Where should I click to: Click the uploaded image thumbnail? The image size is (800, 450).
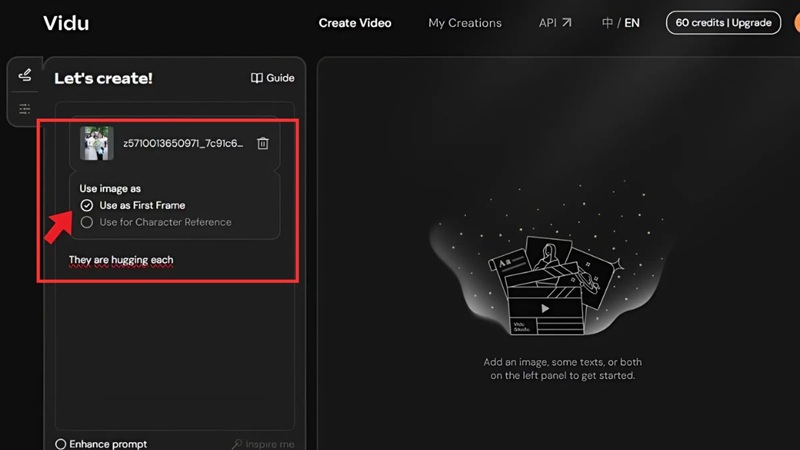coord(97,143)
